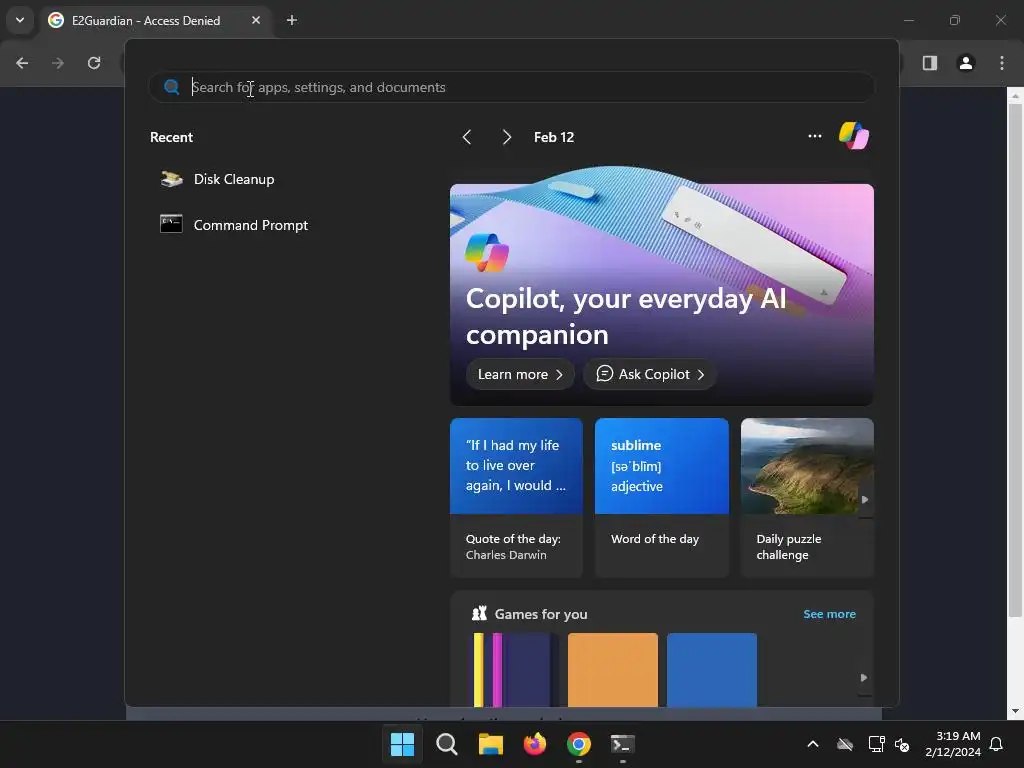Open File Explorer from the taskbar
The image size is (1024, 768).
pos(490,743)
